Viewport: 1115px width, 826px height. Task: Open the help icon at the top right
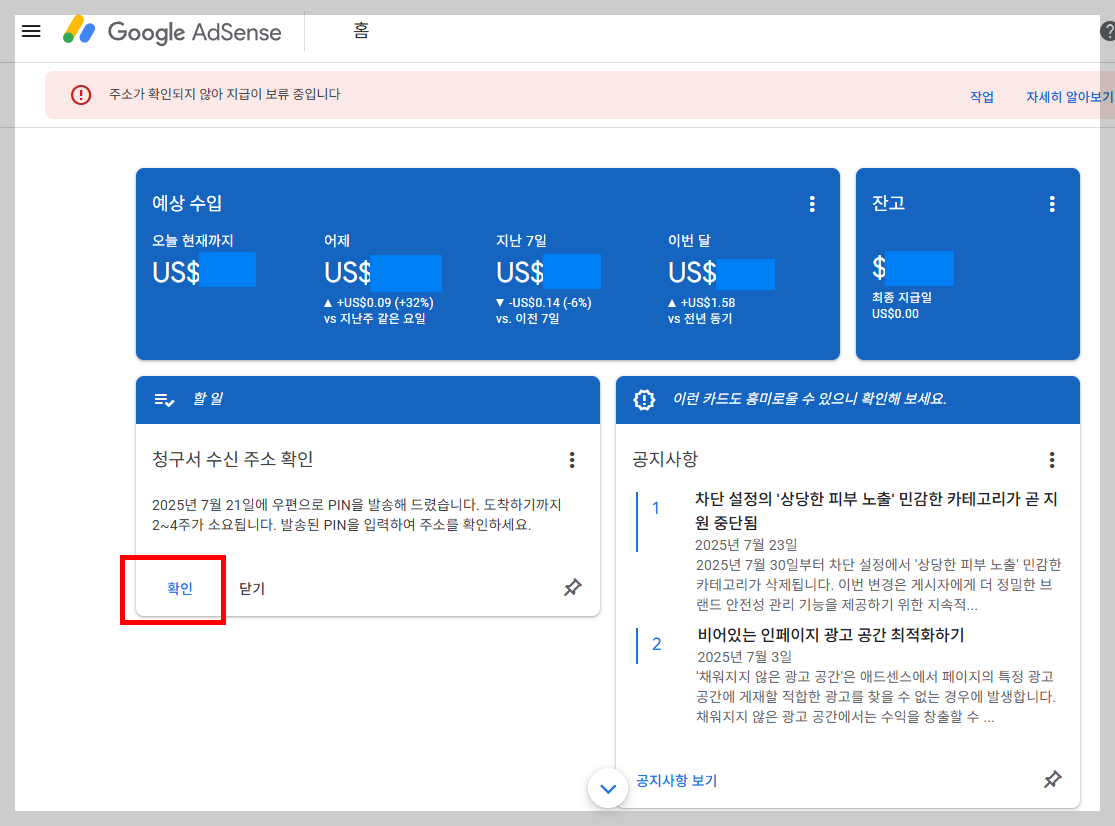coord(1107,31)
